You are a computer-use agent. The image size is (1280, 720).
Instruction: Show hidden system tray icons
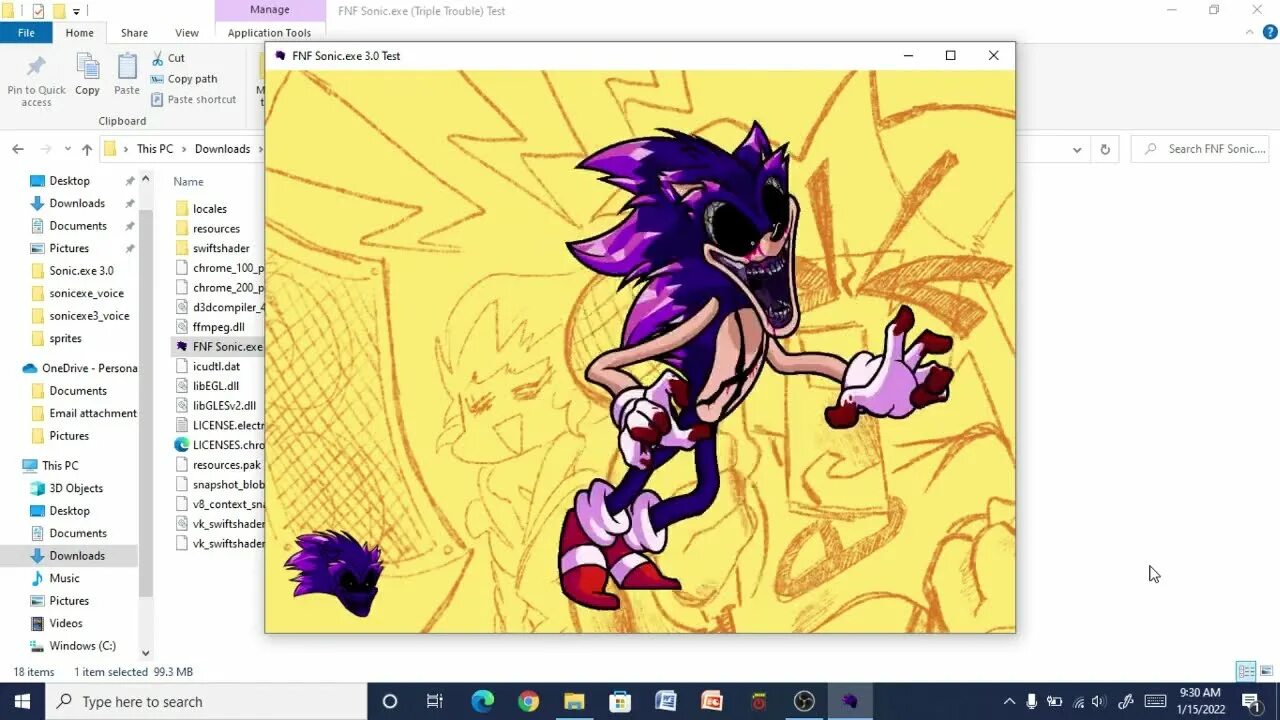(1009, 701)
